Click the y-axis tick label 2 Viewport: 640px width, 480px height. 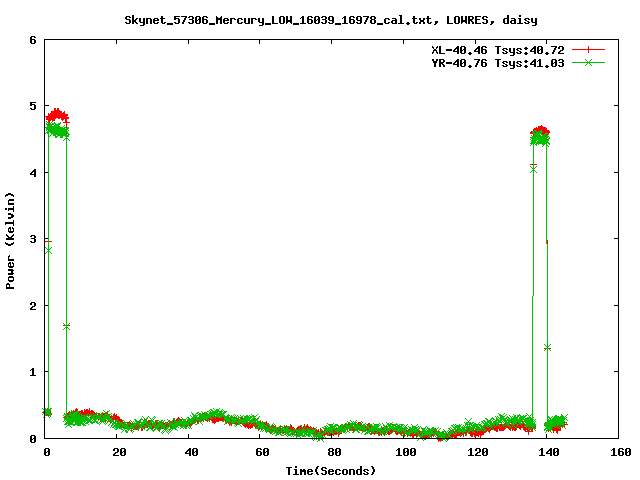tap(33, 306)
